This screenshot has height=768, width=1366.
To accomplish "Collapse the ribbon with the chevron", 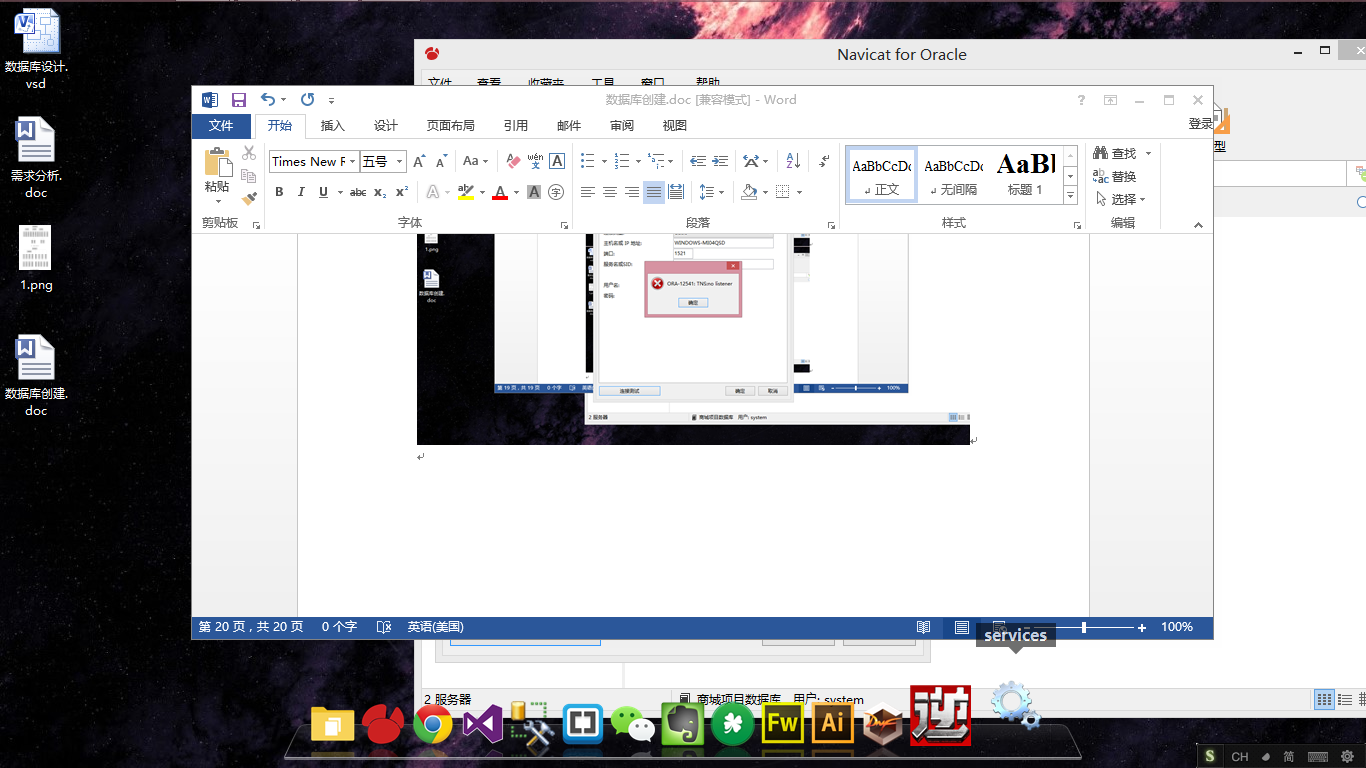I will tap(1198, 225).
